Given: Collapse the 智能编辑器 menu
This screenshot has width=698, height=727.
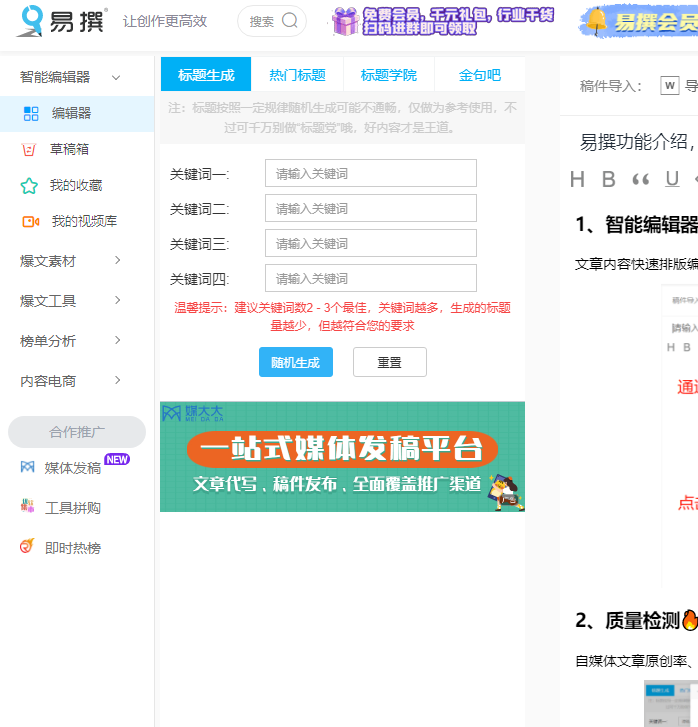Looking at the screenshot, I should (x=116, y=77).
